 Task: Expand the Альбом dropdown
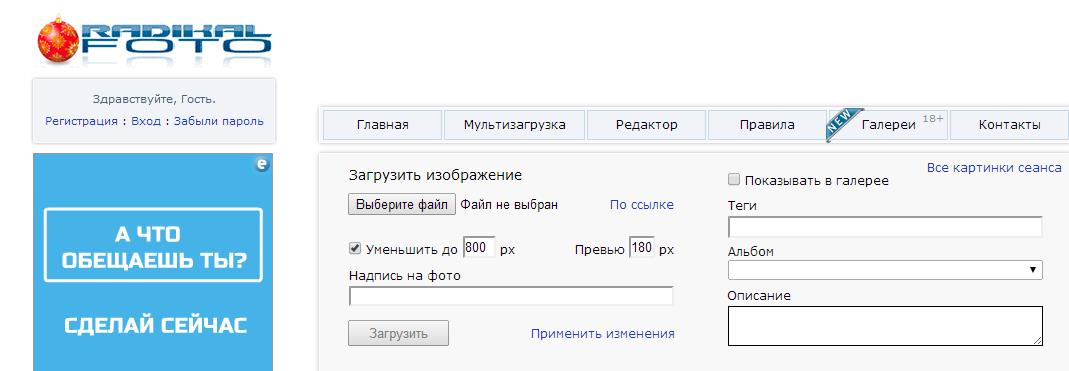tap(885, 270)
